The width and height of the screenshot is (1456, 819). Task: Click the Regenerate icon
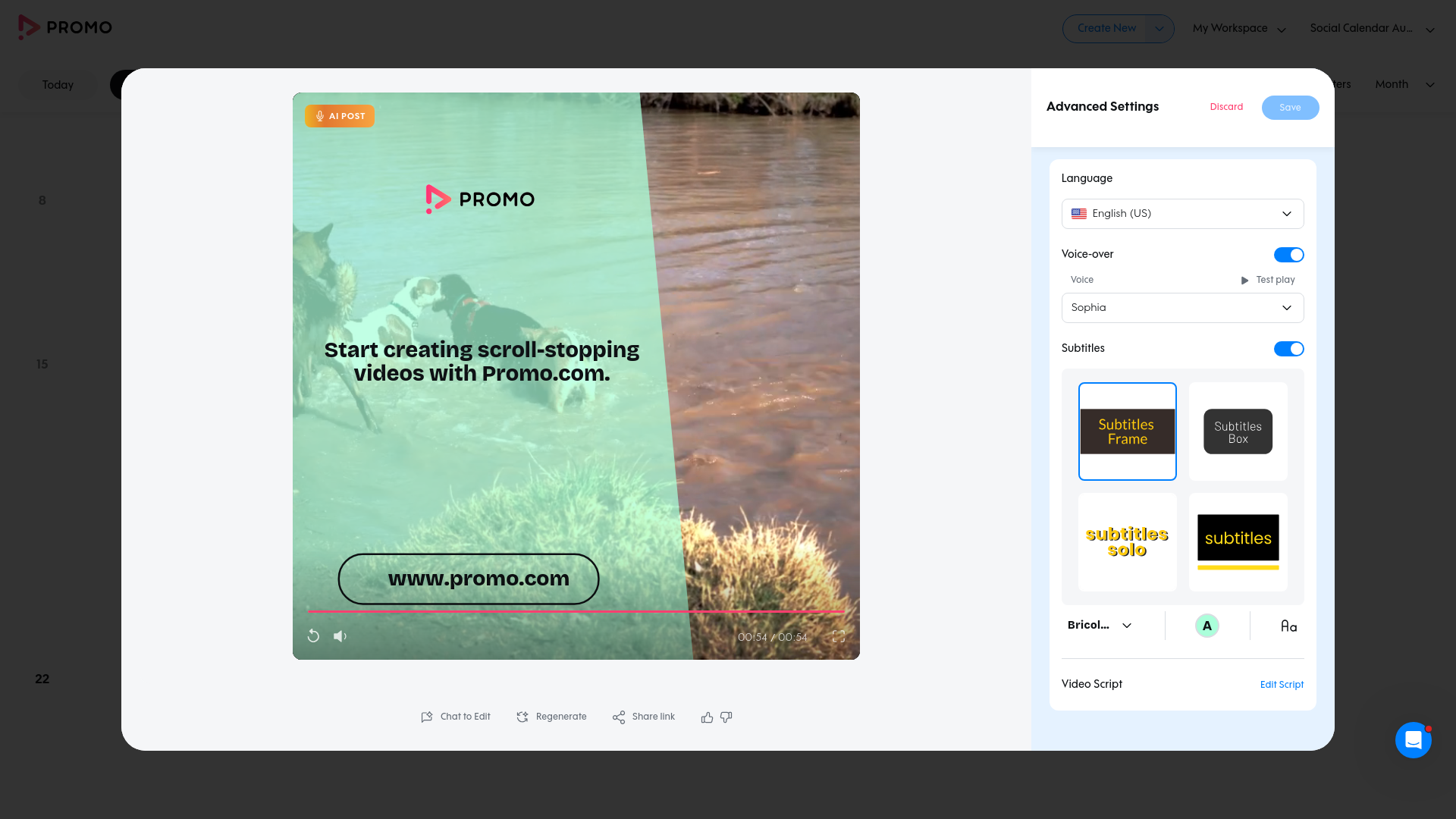pos(522,717)
